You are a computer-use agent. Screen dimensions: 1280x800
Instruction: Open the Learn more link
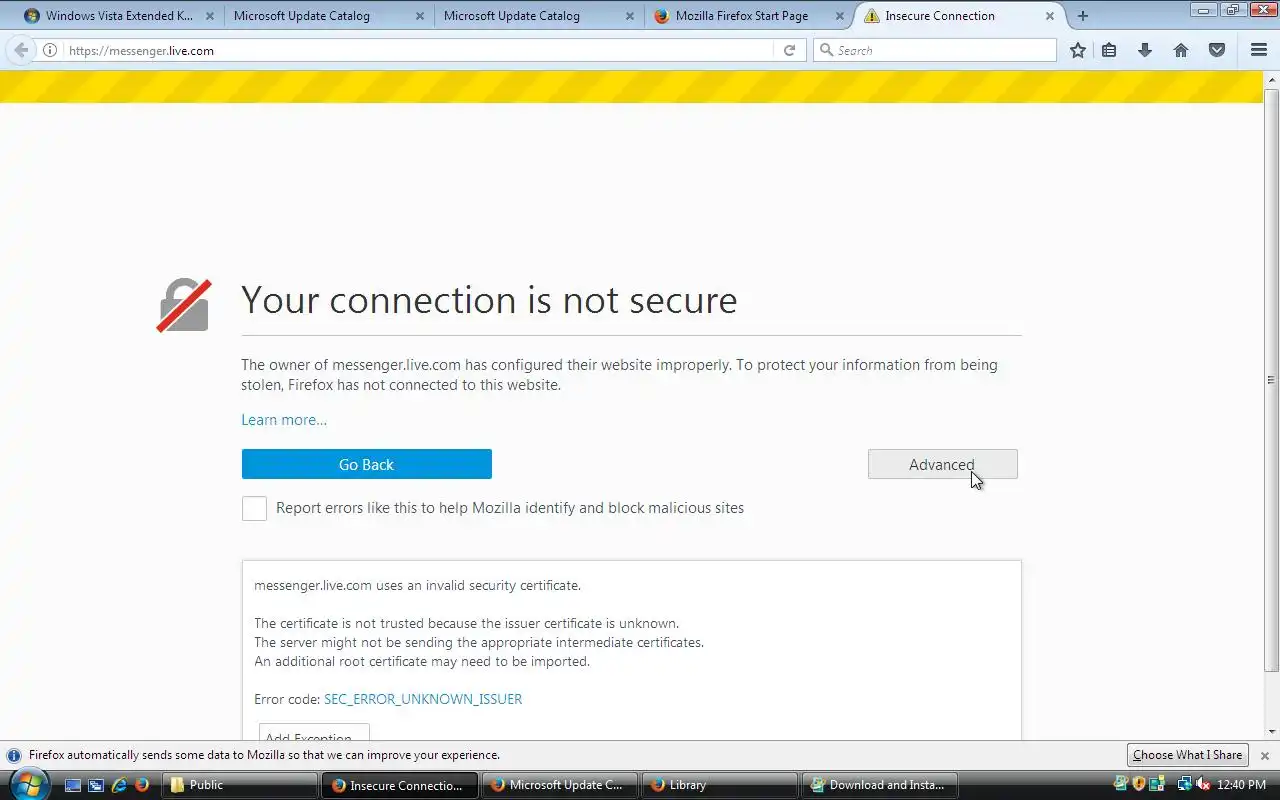[284, 420]
